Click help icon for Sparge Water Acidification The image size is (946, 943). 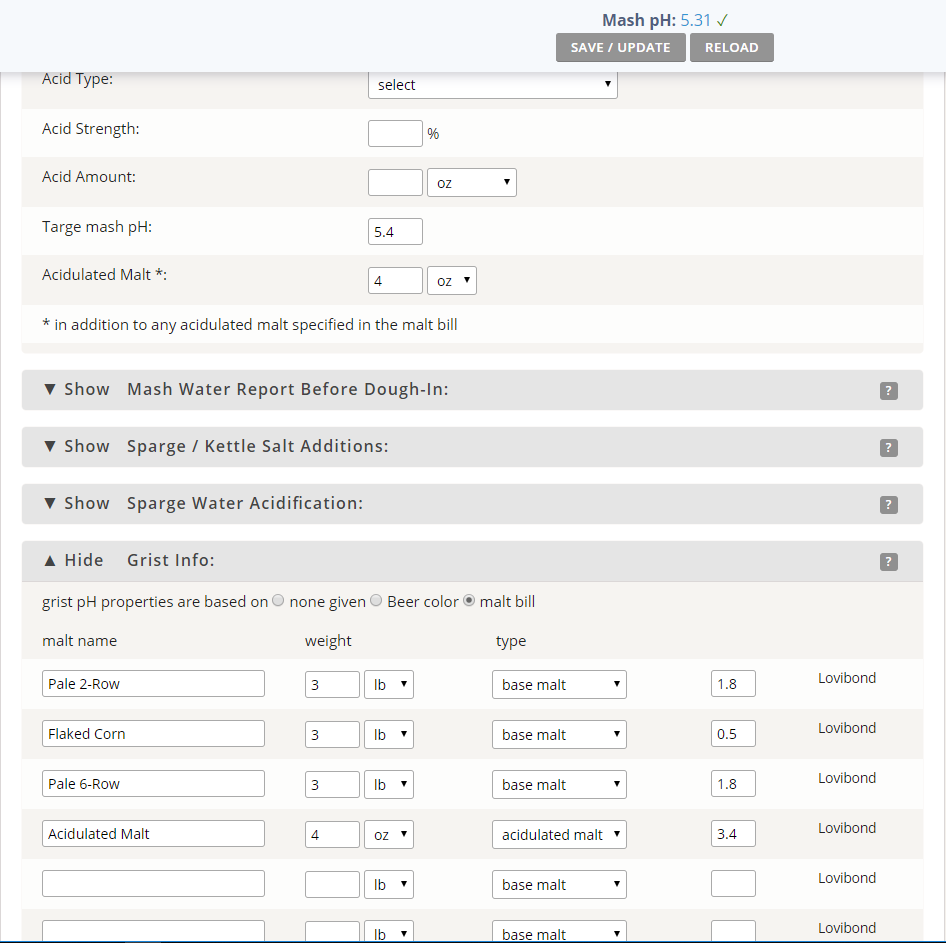point(888,505)
